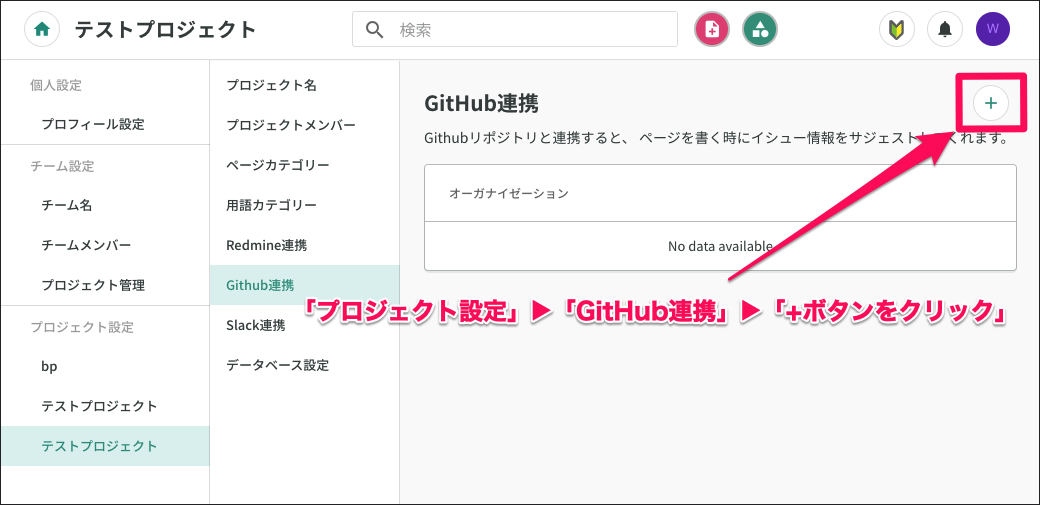Open プロジェクトメンバー settings
This screenshot has width=1040, height=505.
click(290, 125)
